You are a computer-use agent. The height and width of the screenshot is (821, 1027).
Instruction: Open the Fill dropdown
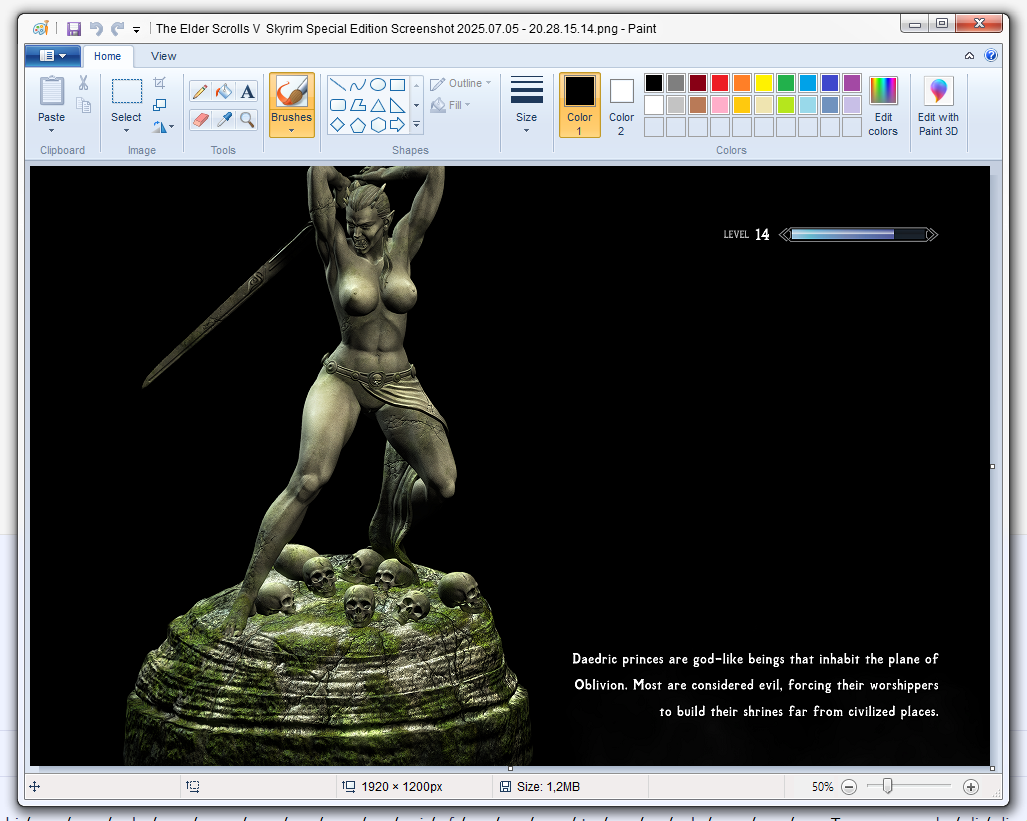[451, 105]
